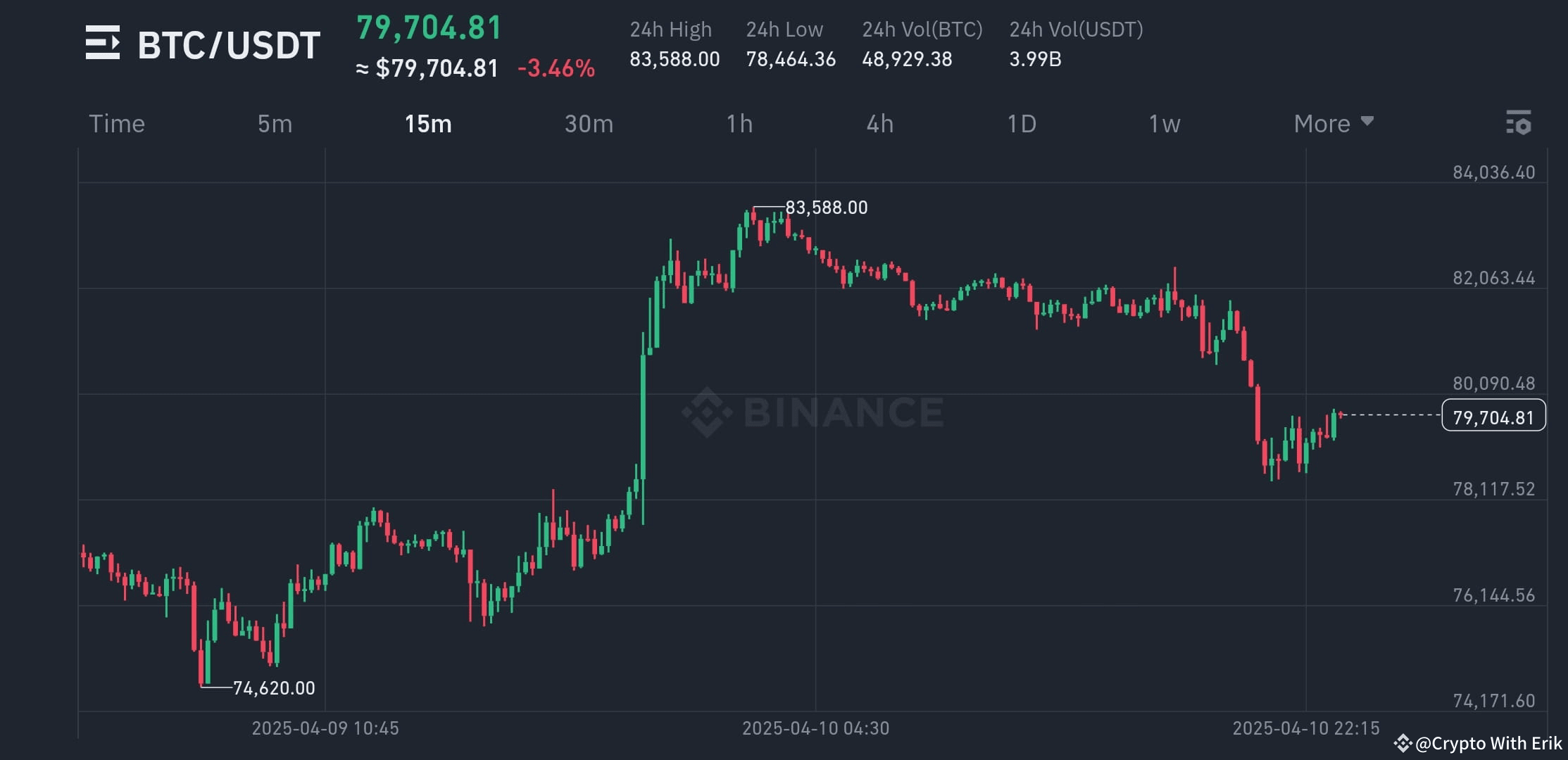This screenshot has height=760, width=1568.
Task: Select the 1h timeframe
Action: coord(739,123)
